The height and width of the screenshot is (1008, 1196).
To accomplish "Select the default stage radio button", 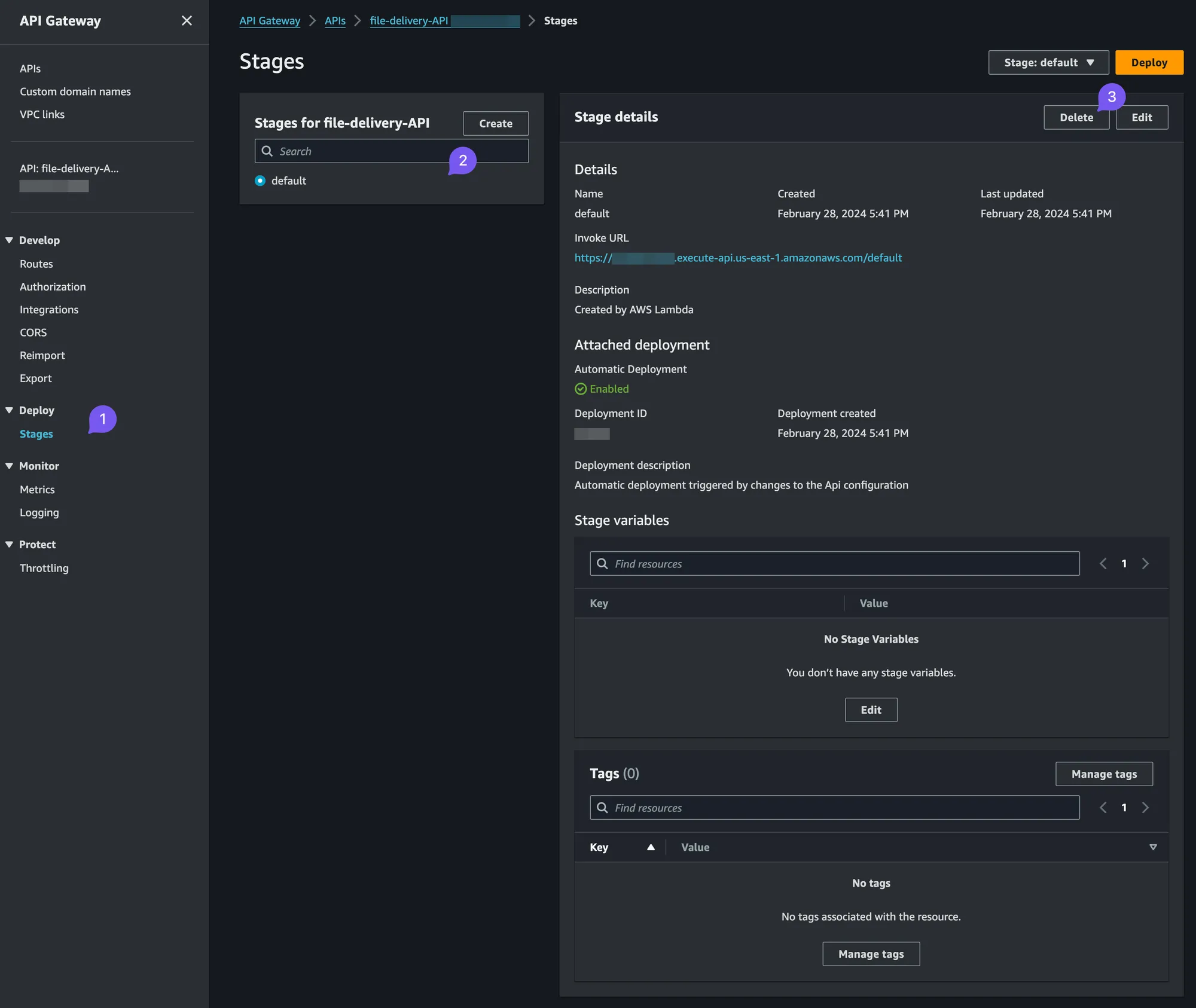I will point(260,181).
